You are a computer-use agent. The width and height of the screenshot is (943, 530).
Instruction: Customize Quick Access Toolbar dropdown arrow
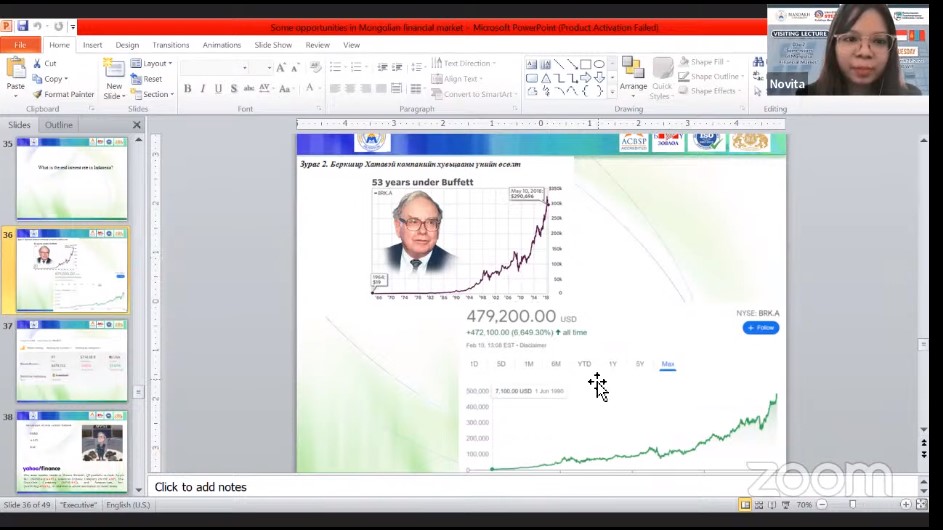(x=73, y=26)
